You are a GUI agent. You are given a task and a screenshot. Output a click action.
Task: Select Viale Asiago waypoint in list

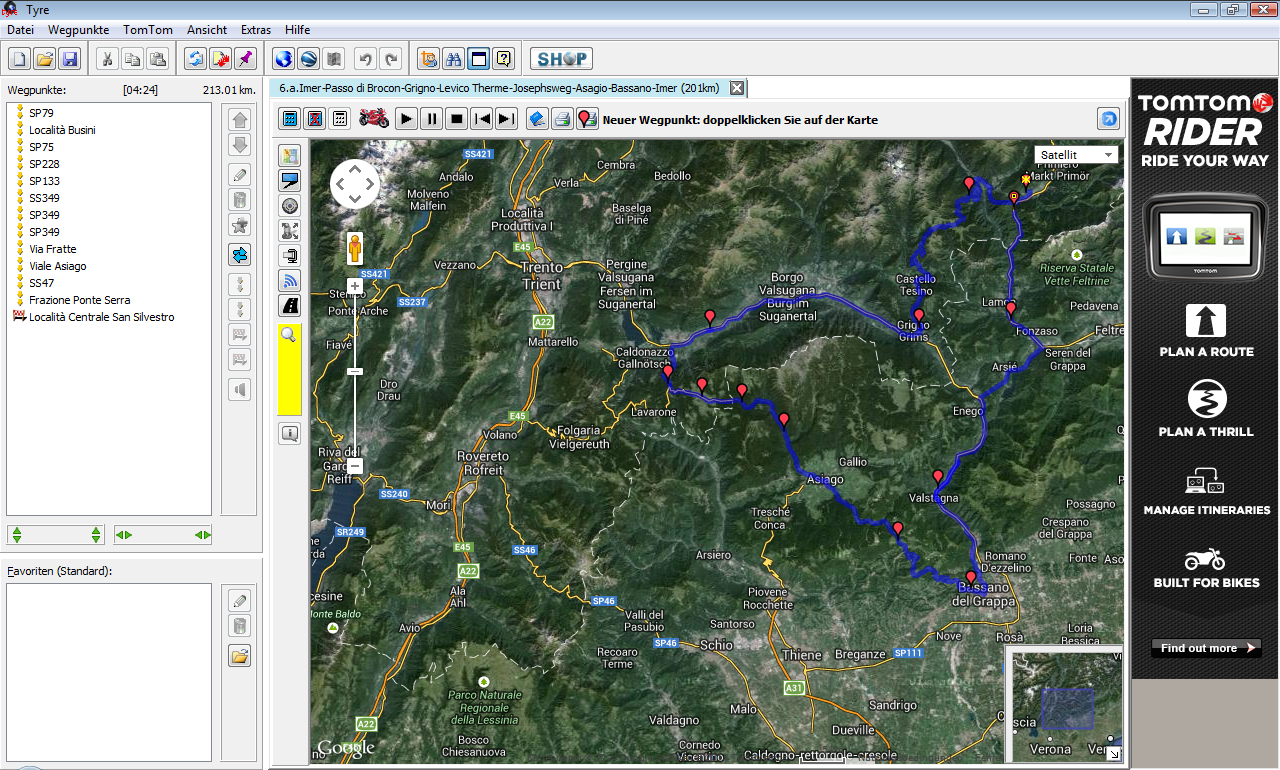(x=58, y=266)
